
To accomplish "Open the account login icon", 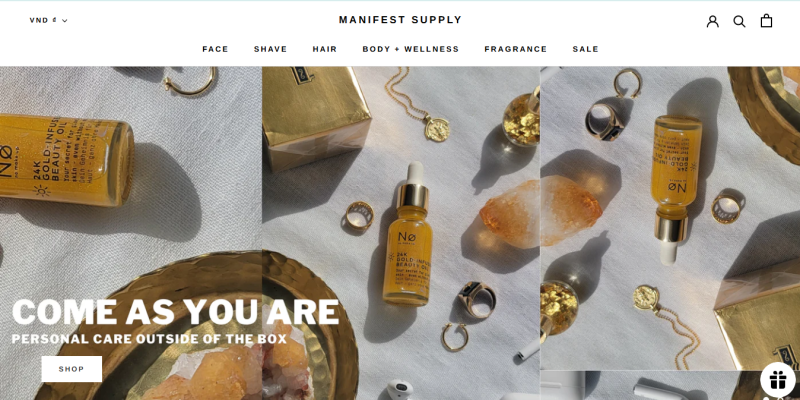I will (712, 21).
